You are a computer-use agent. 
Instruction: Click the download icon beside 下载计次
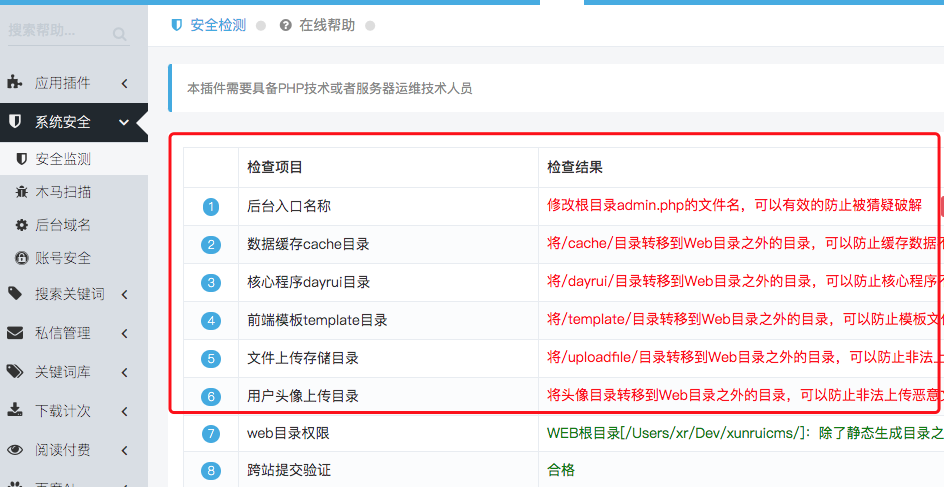coord(14,411)
